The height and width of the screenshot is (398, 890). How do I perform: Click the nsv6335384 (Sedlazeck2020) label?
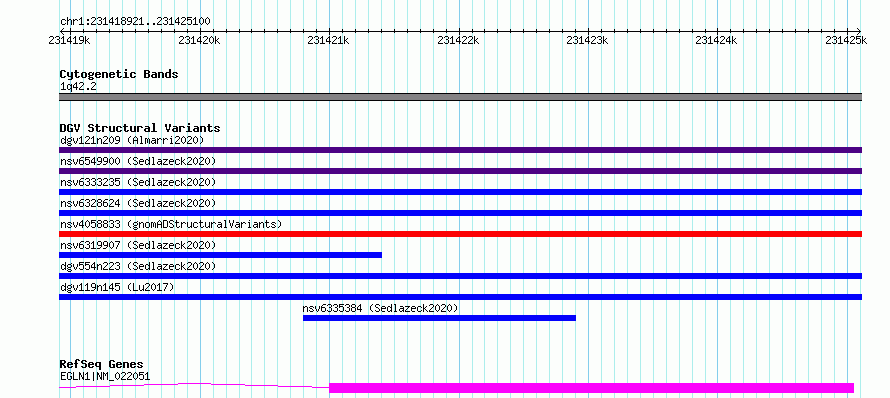(380, 308)
